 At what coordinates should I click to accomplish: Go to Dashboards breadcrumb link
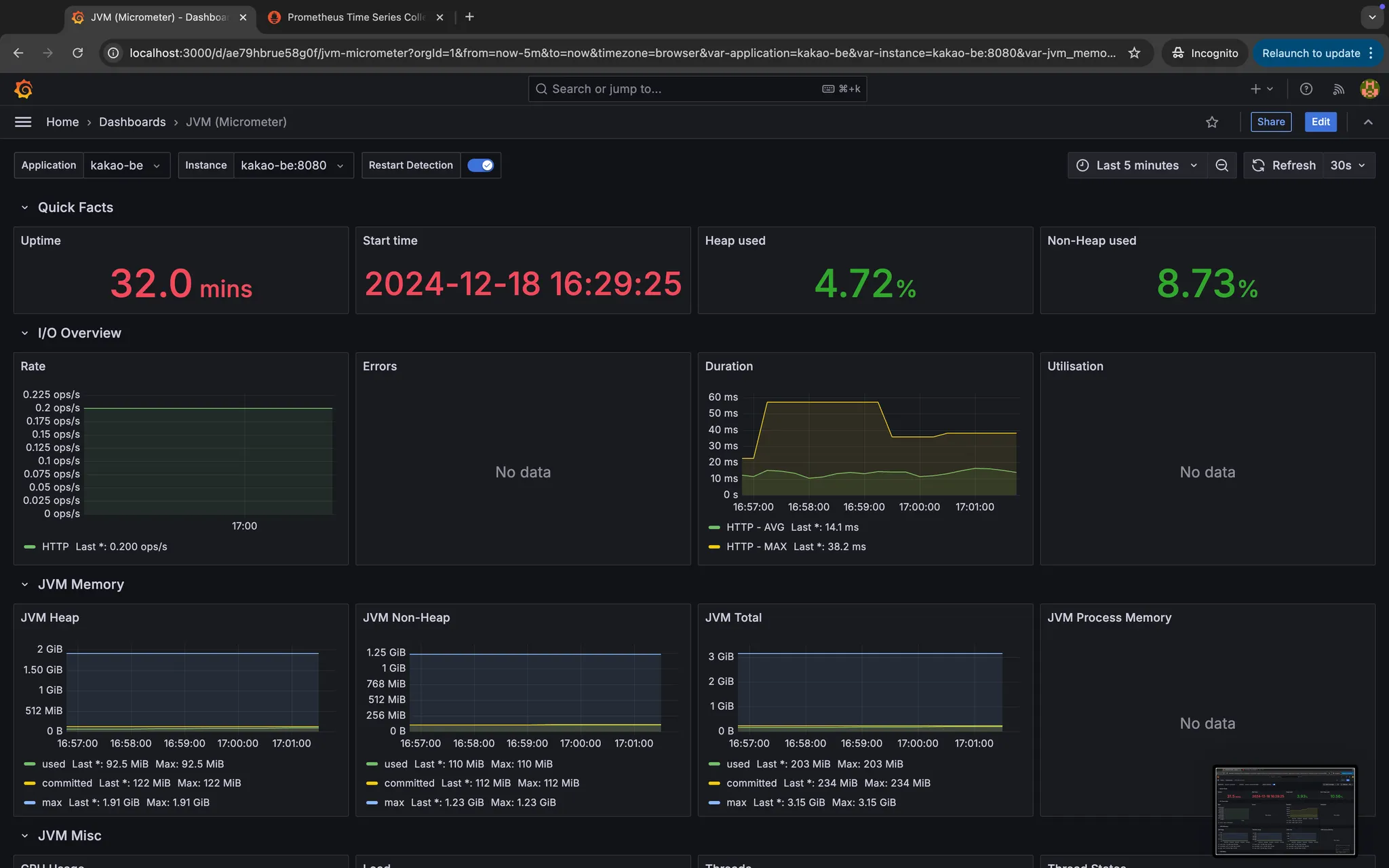click(132, 122)
